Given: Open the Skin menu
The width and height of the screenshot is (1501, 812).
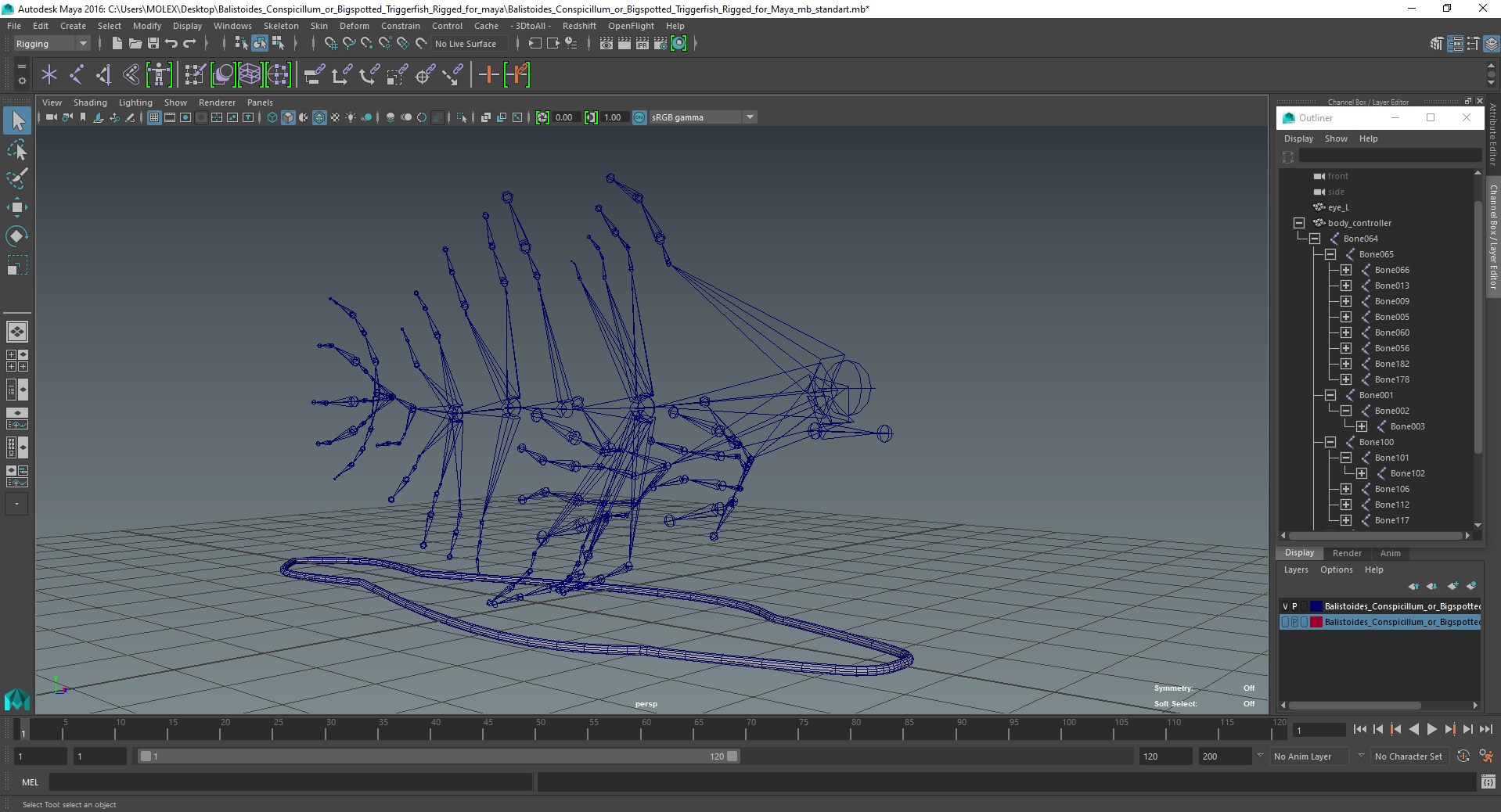Looking at the screenshot, I should click(319, 26).
